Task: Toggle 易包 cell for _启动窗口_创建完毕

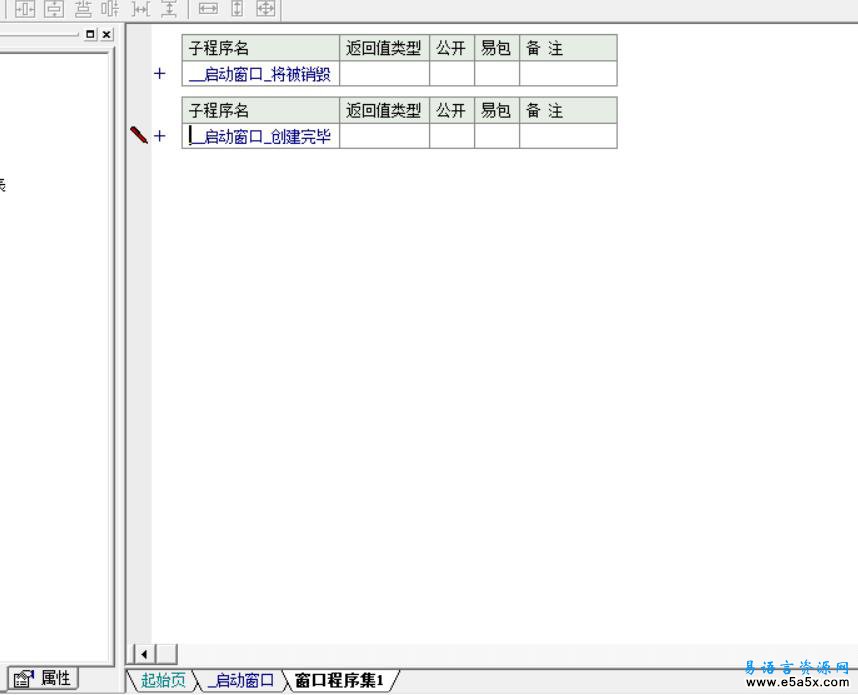Action: point(497,136)
